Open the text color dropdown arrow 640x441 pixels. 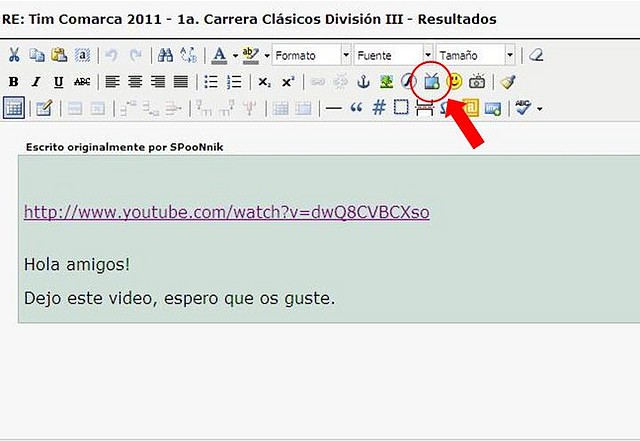(x=235, y=56)
